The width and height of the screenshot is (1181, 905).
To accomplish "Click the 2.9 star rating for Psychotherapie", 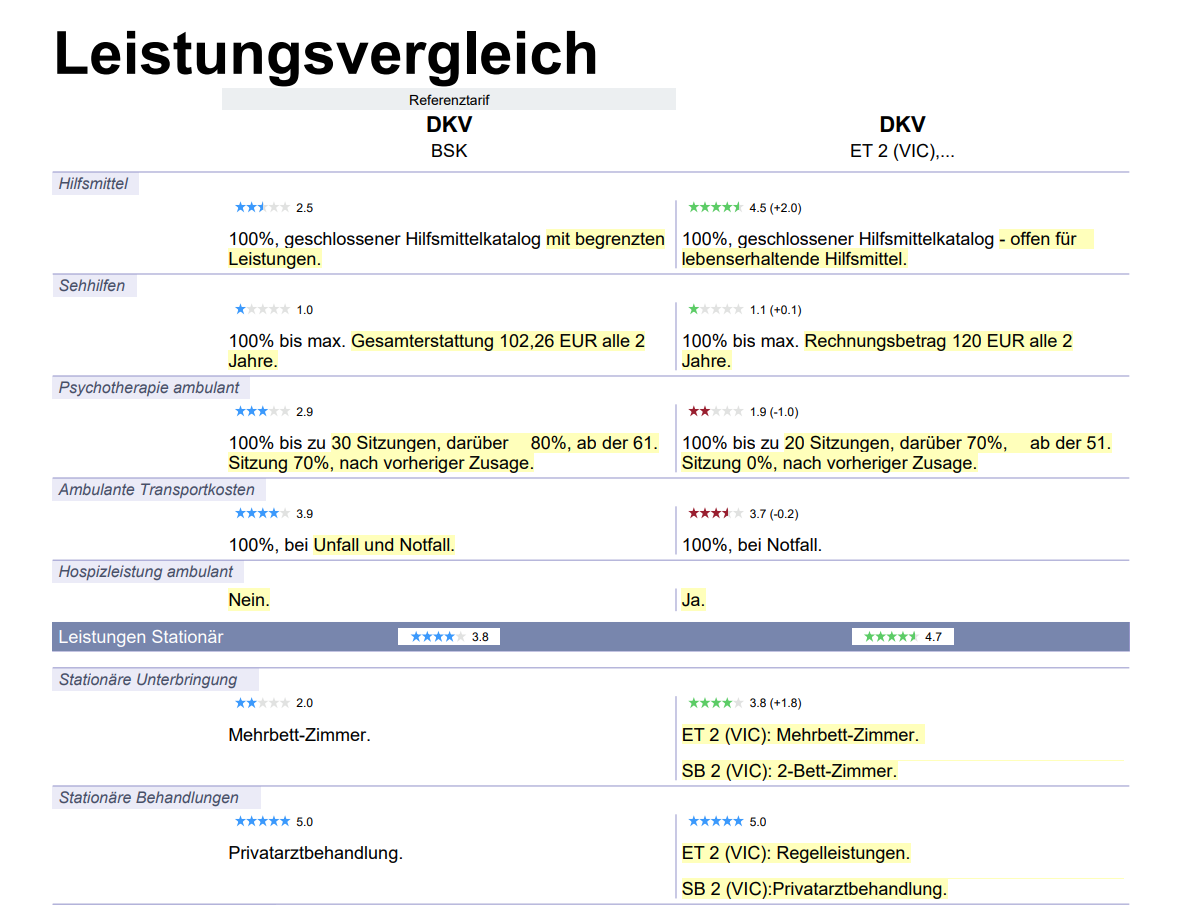I will tap(273, 411).
